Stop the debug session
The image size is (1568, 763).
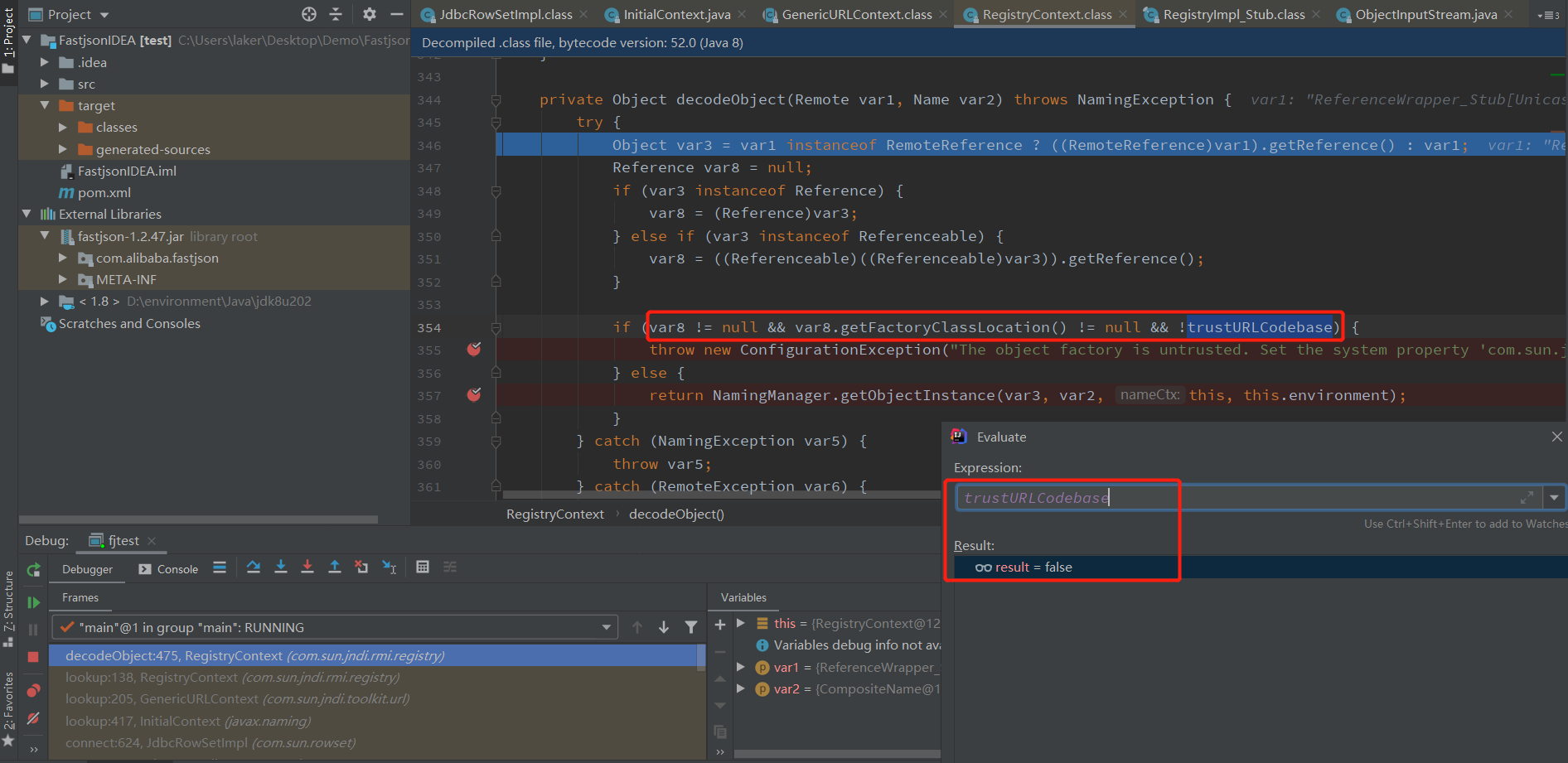pyautogui.click(x=34, y=657)
